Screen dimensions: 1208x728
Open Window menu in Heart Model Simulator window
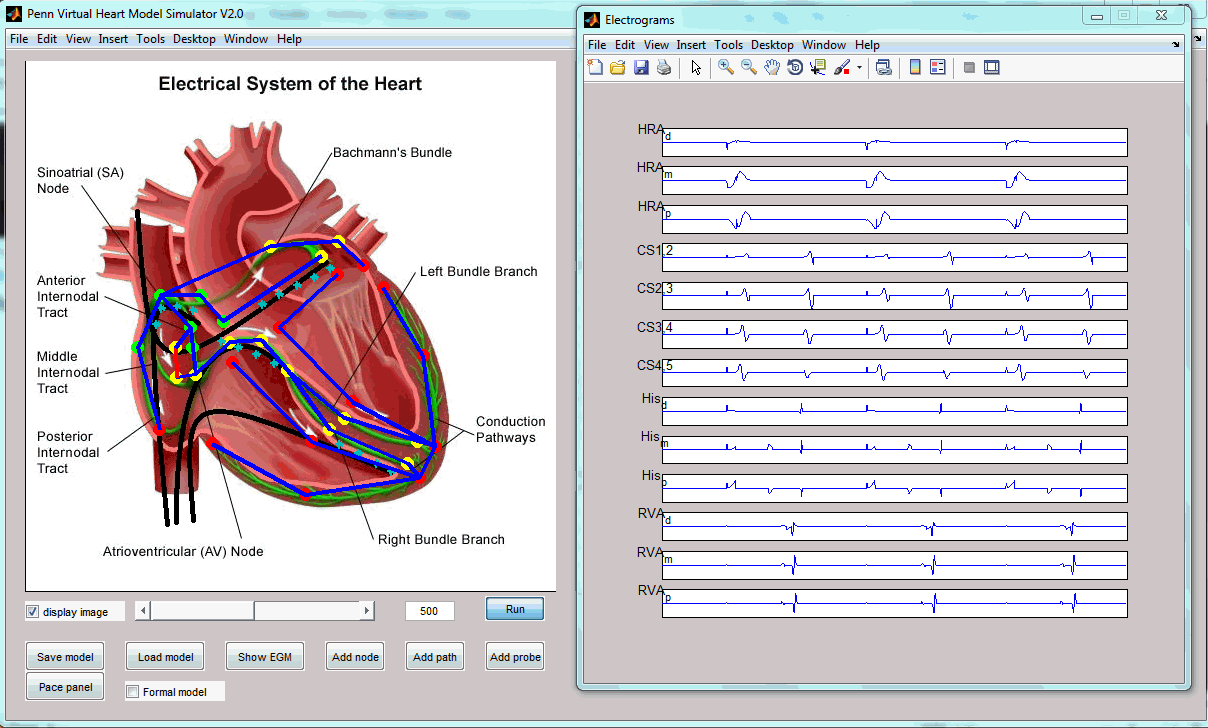coord(246,39)
